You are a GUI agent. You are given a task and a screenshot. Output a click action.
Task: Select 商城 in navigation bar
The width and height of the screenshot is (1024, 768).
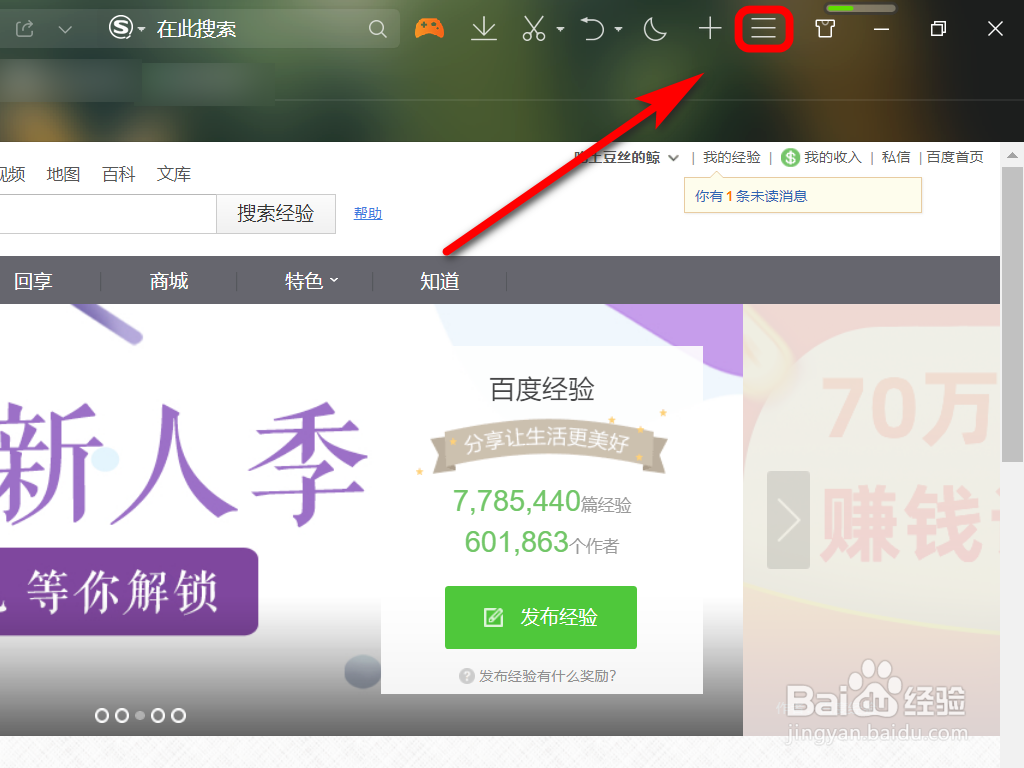click(168, 281)
